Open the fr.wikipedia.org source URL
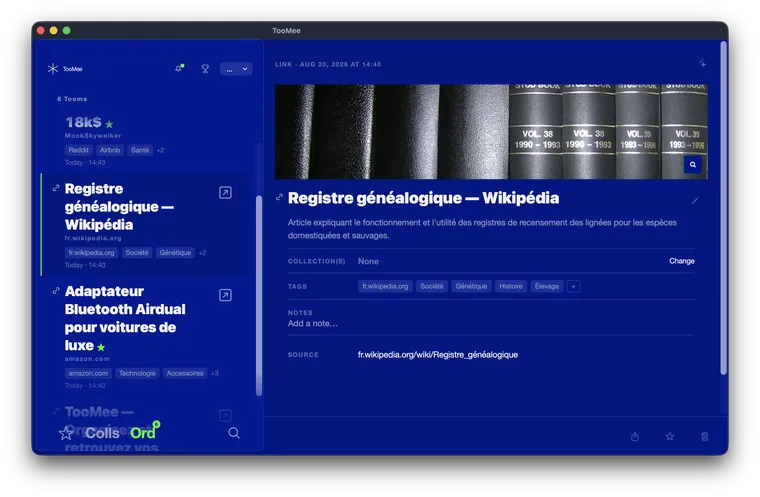 coord(438,355)
